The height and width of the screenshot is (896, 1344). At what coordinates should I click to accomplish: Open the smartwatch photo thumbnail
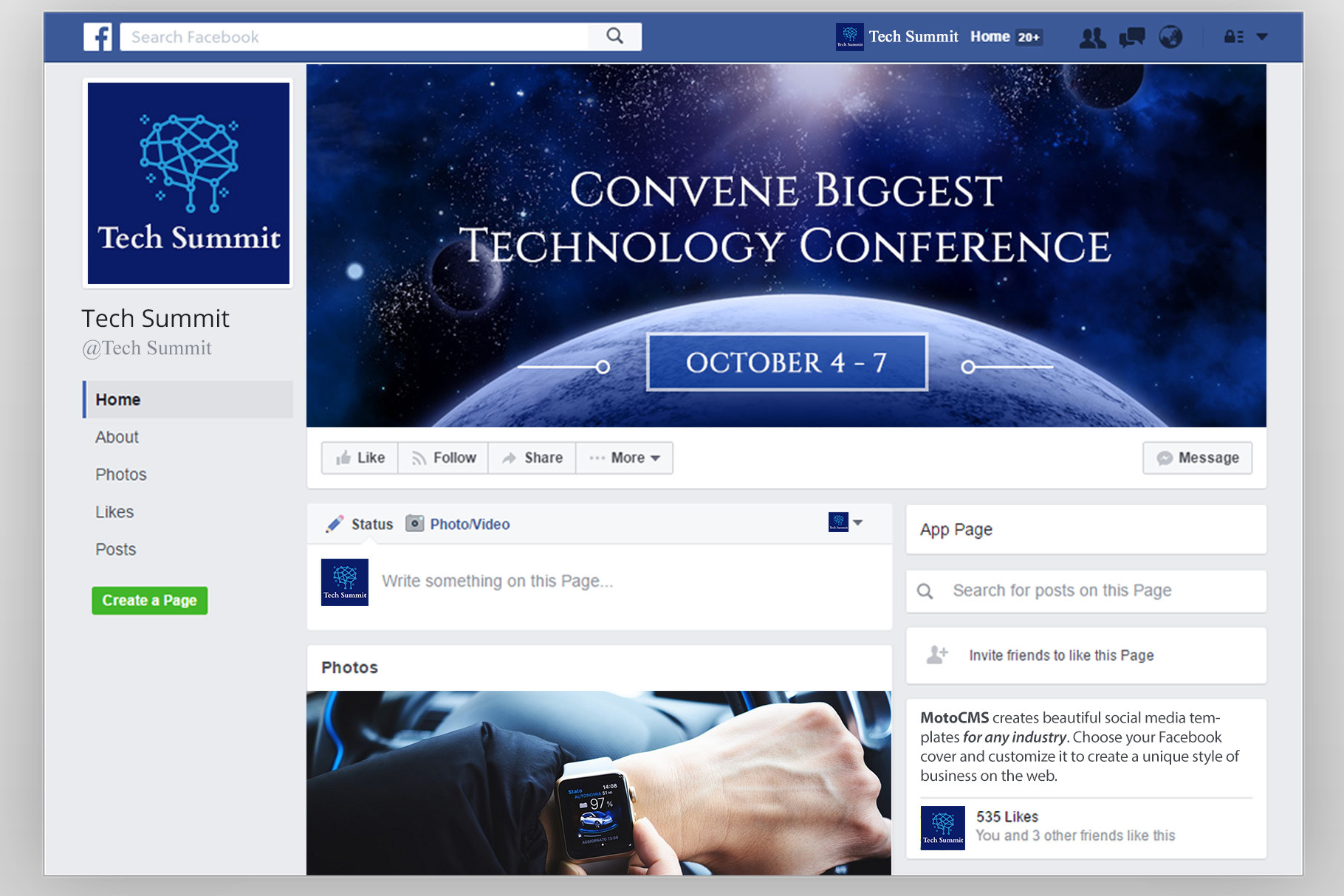click(598, 782)
